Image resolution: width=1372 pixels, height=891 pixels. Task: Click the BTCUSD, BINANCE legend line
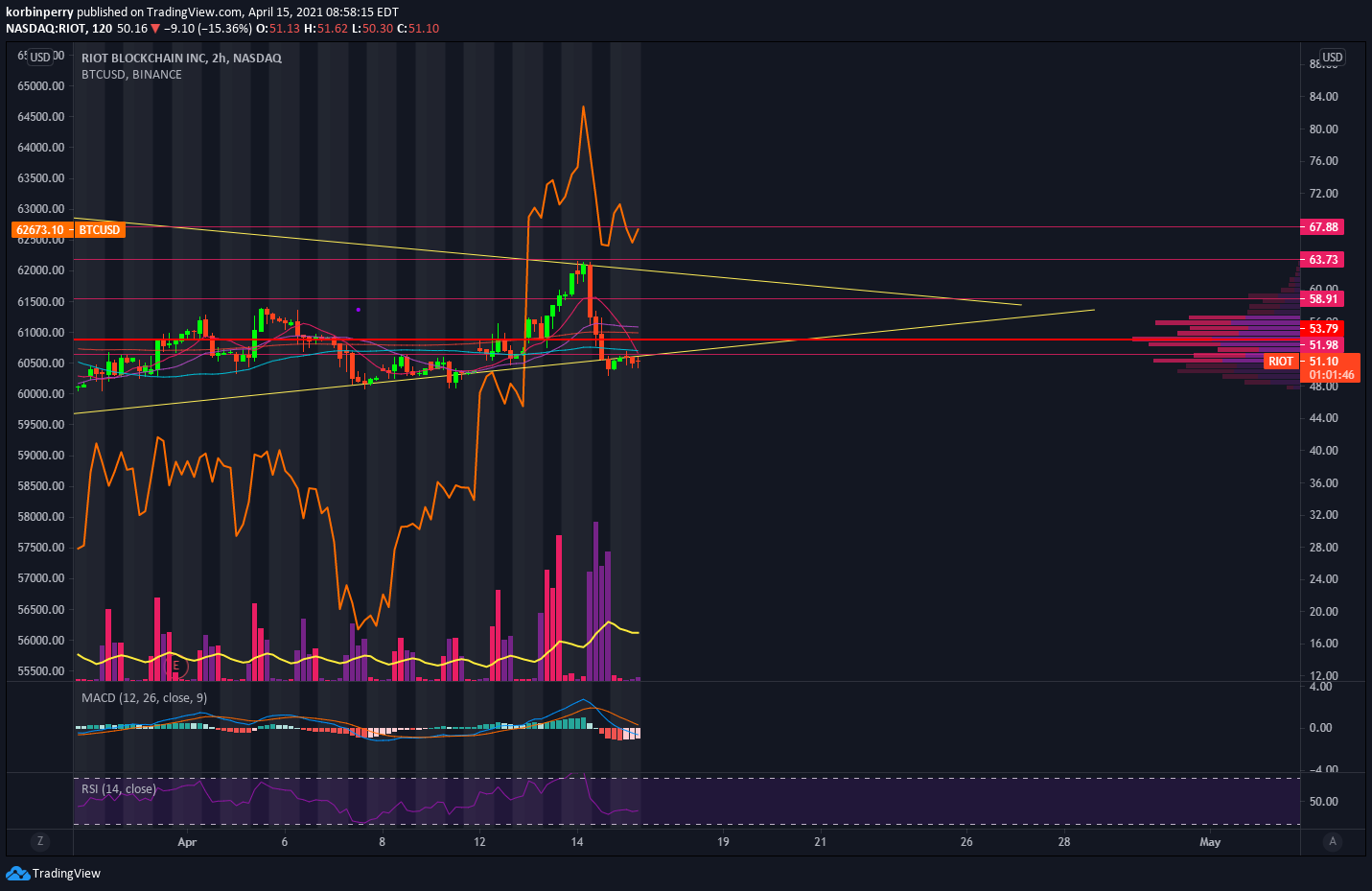[x=131, y=75]
